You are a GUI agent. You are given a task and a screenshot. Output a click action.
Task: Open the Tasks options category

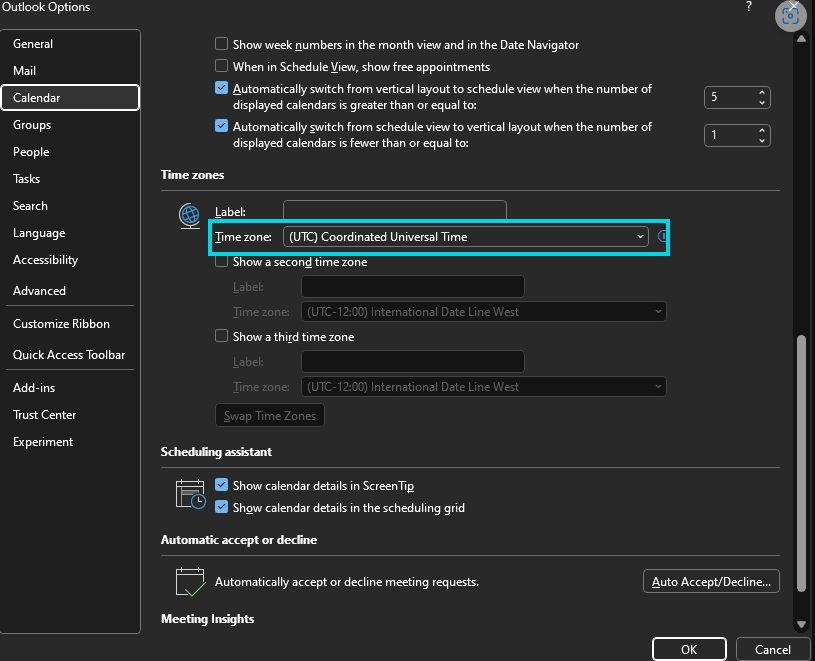click(x=70, y=179)
